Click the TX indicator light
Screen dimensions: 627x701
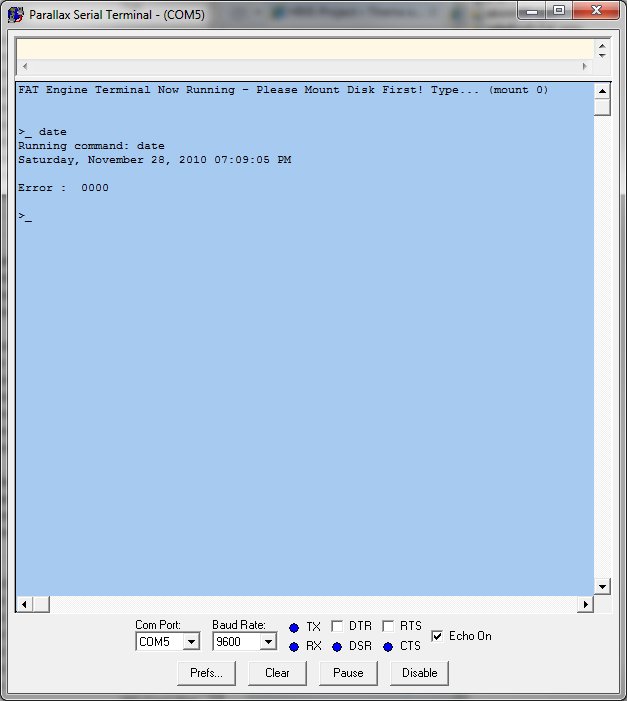(294, 628)
